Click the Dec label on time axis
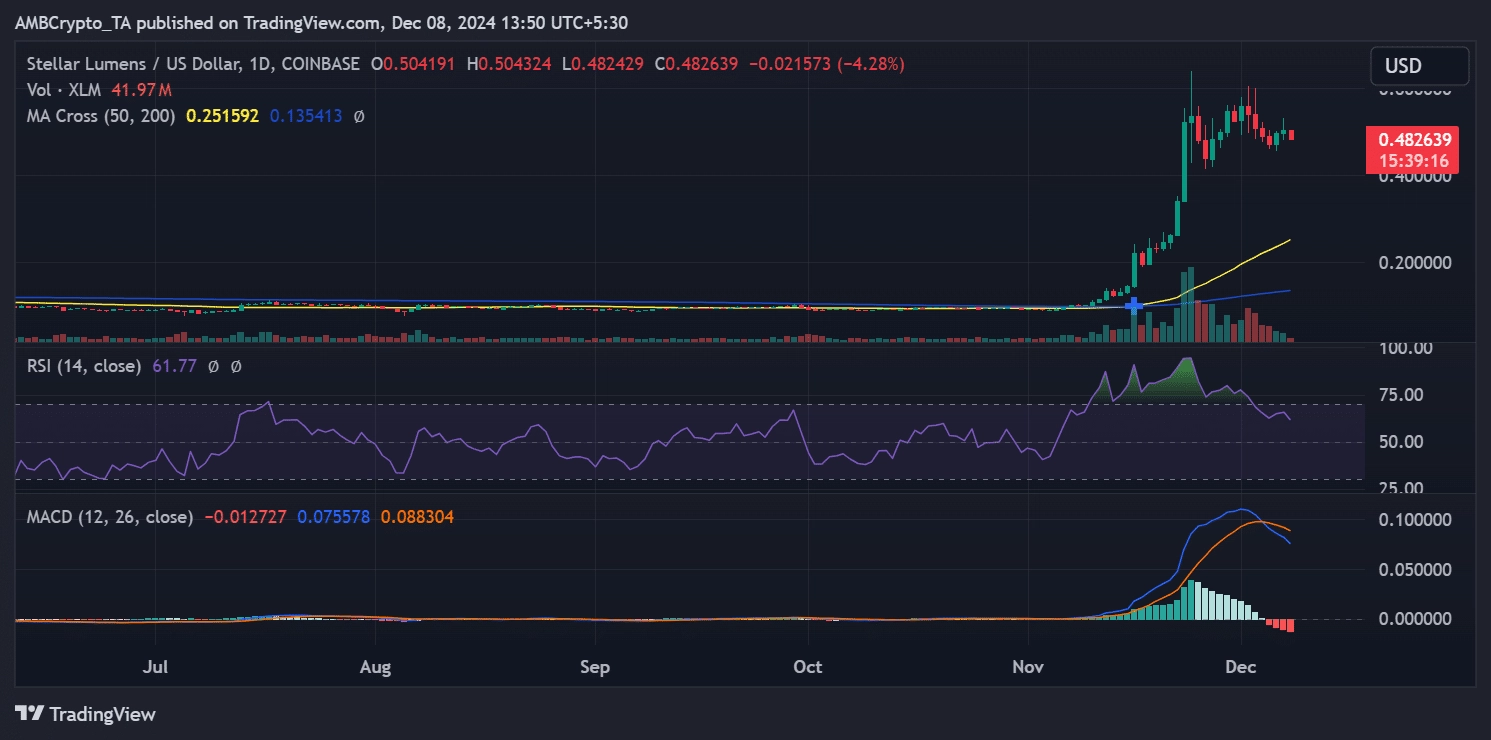The height and width of the screenshot is (740, 1491). [1241, 666]
